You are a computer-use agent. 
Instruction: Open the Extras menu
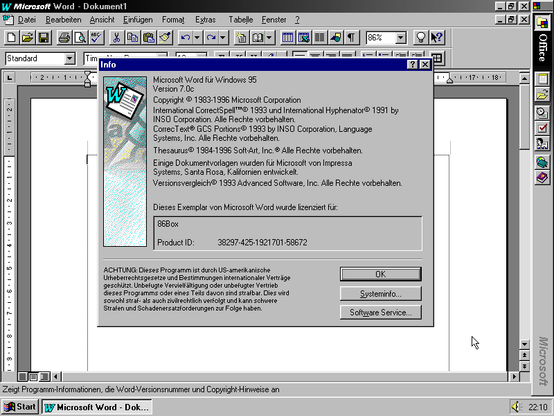click(205, 20)
